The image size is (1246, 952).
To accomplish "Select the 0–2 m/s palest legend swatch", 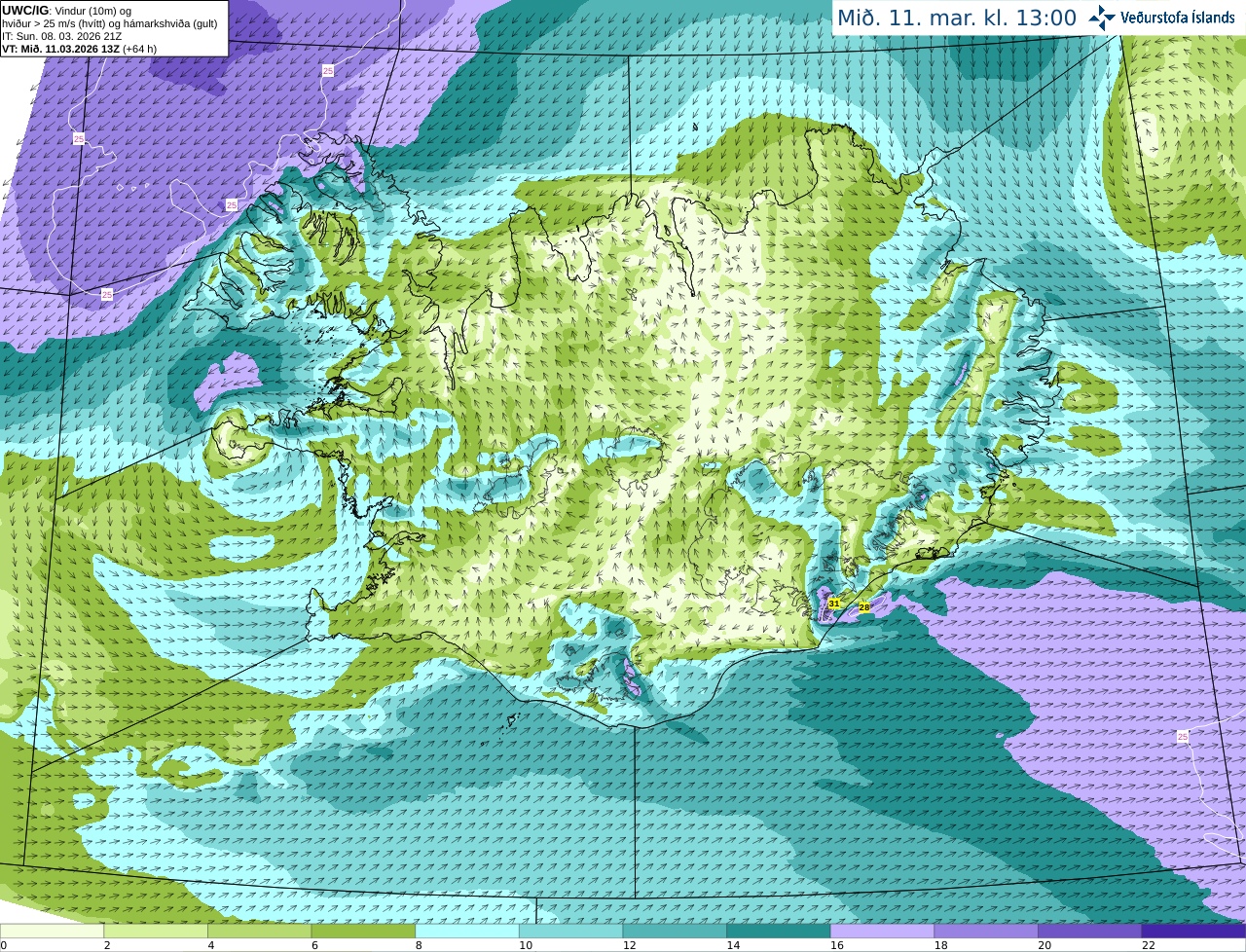I will tap(52, 931).
